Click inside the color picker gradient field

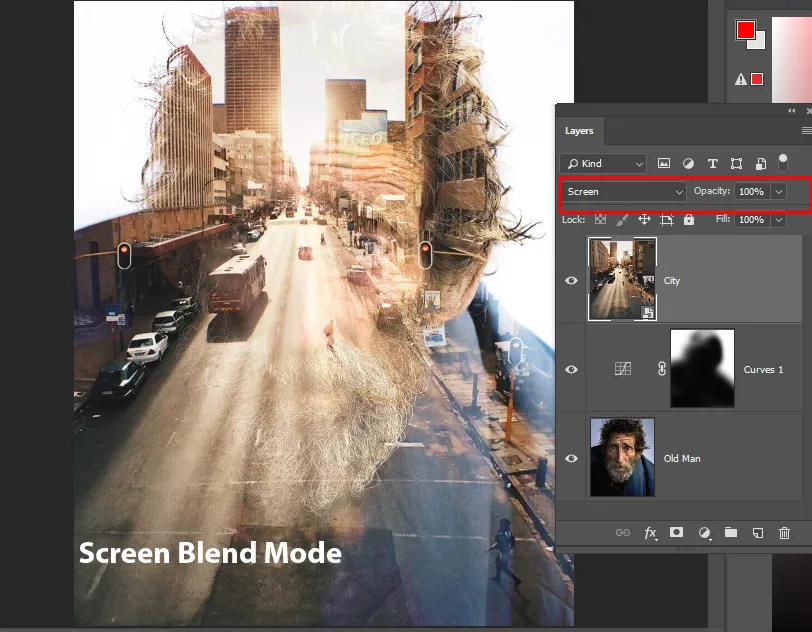pos(792,60)
